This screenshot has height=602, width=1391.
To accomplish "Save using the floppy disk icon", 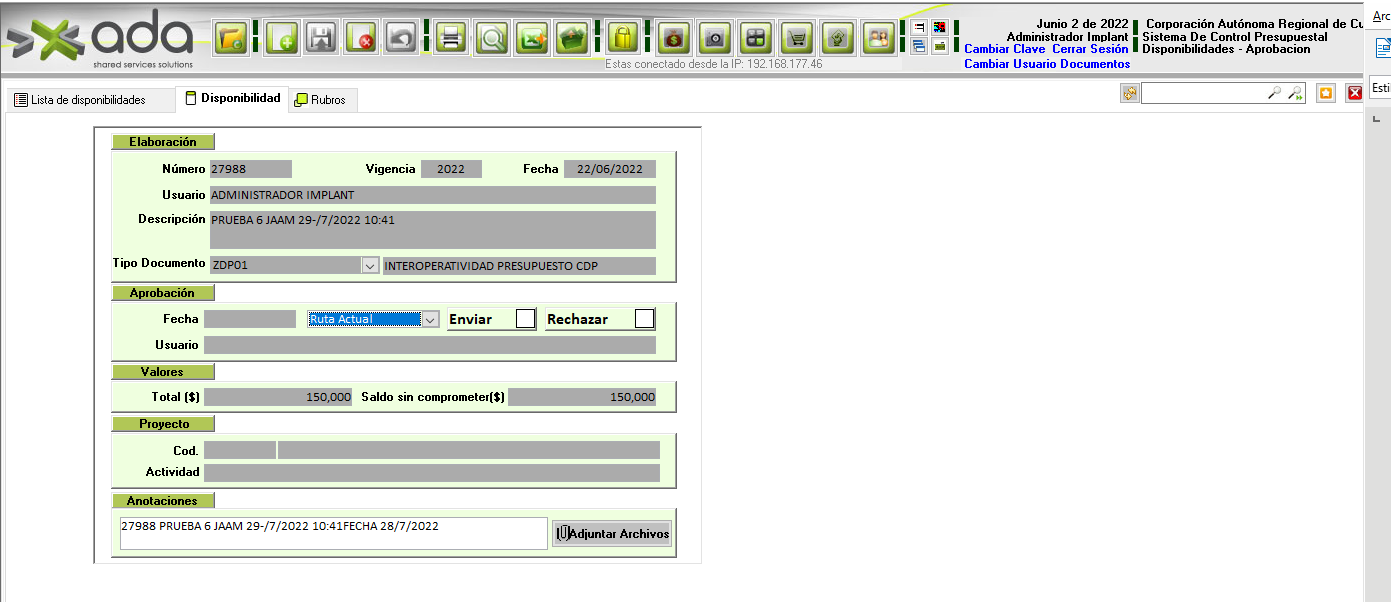I will [x=321, y=39].
